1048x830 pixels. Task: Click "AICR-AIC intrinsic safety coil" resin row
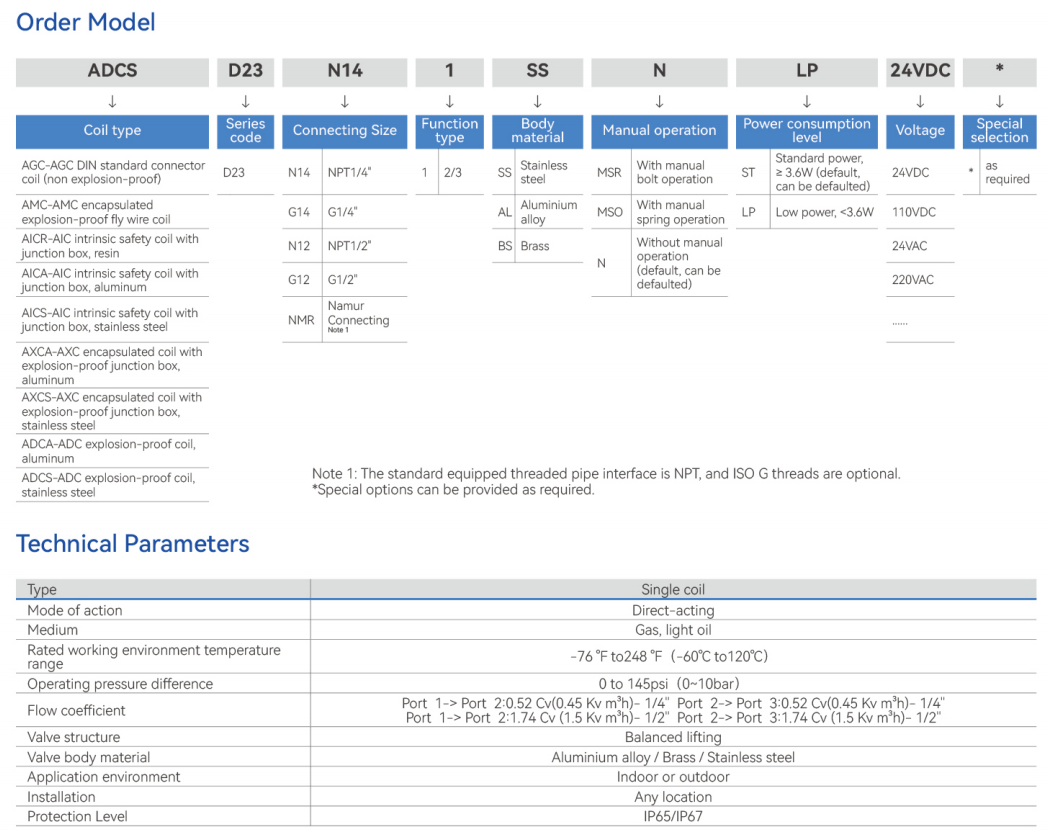pyautogui.click(x=110, y=246)
